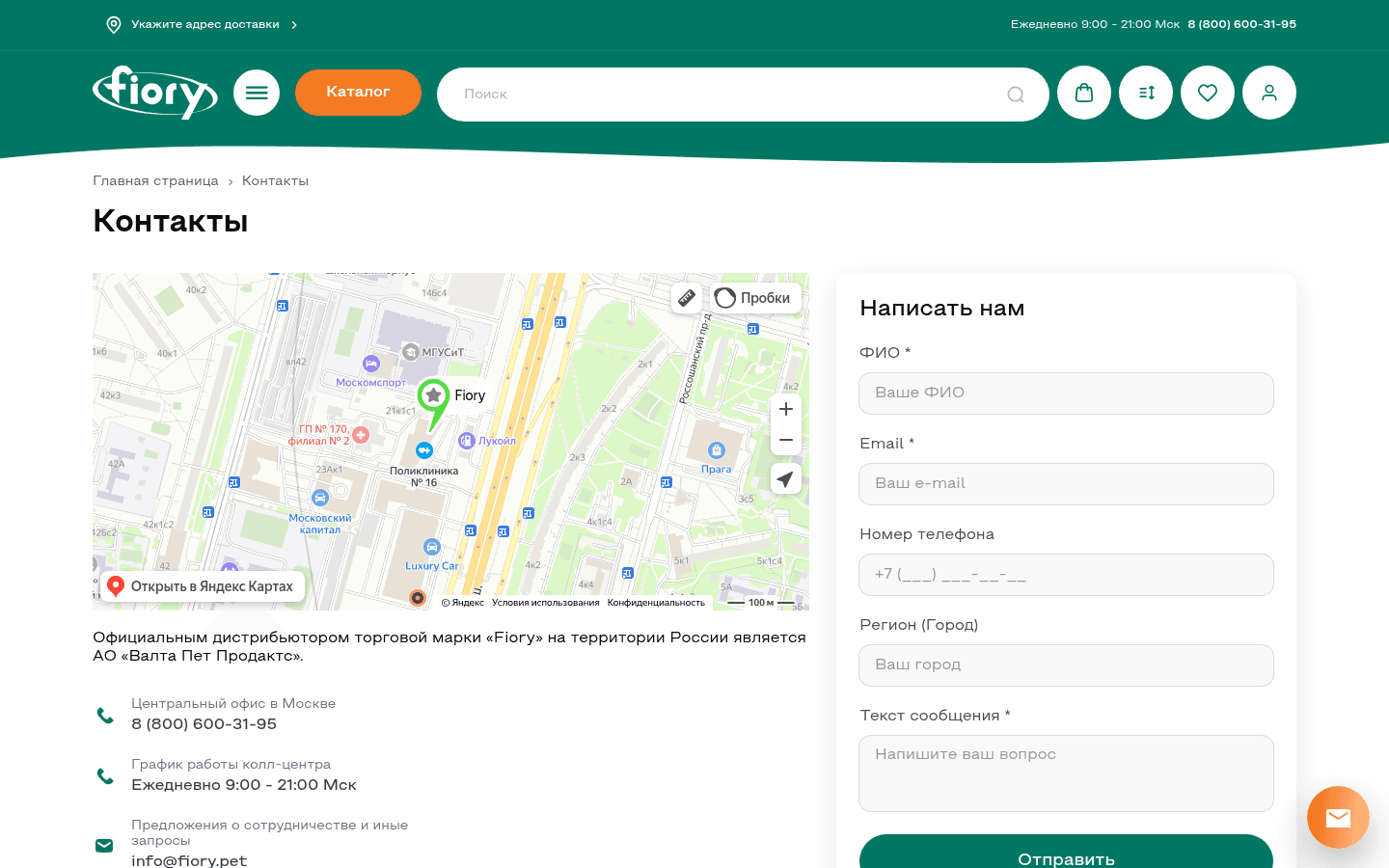Viewport: 1389px width, 868px height.
Task: Open map in Яндекс Картах
Action: [203, 586]
